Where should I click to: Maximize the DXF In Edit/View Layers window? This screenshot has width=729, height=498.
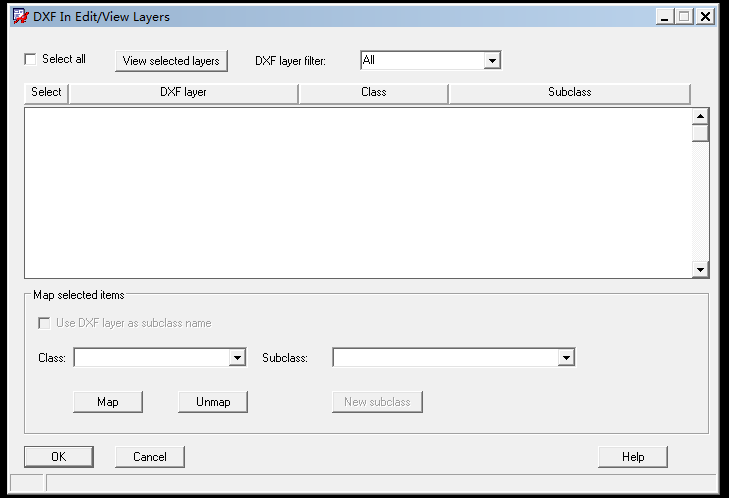coord(684,17)
